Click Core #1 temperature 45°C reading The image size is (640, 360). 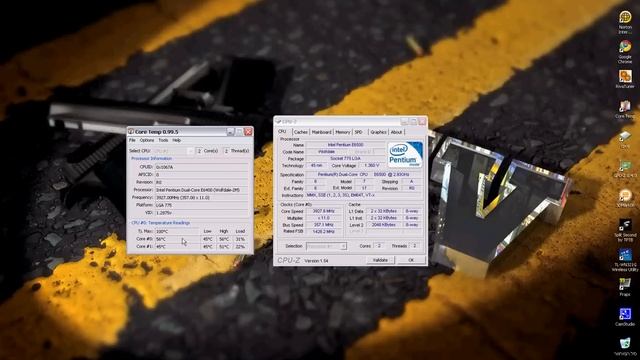(177, 247)
